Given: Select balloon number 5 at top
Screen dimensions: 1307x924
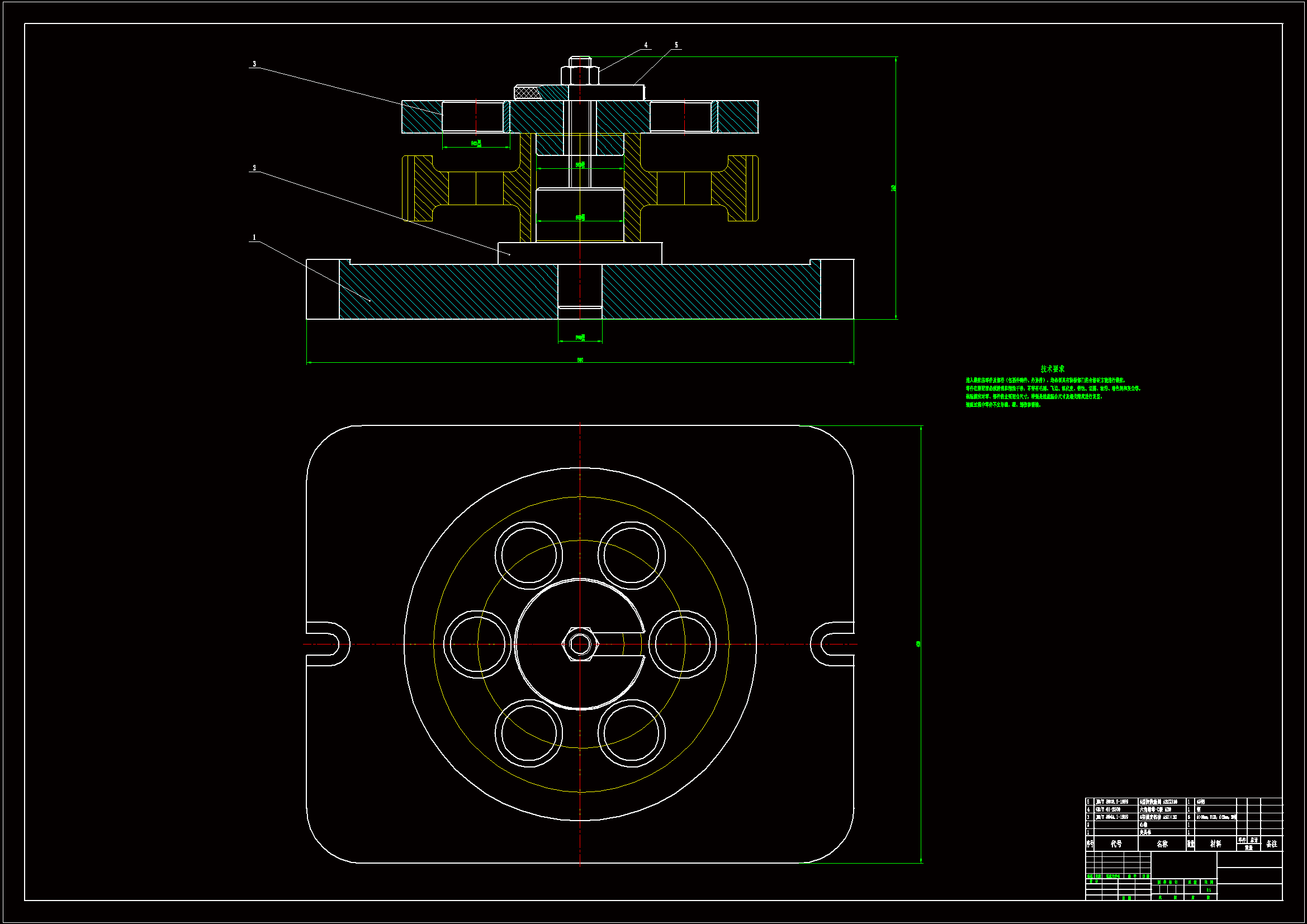Looking at the screenshot, I should (676, 45).
